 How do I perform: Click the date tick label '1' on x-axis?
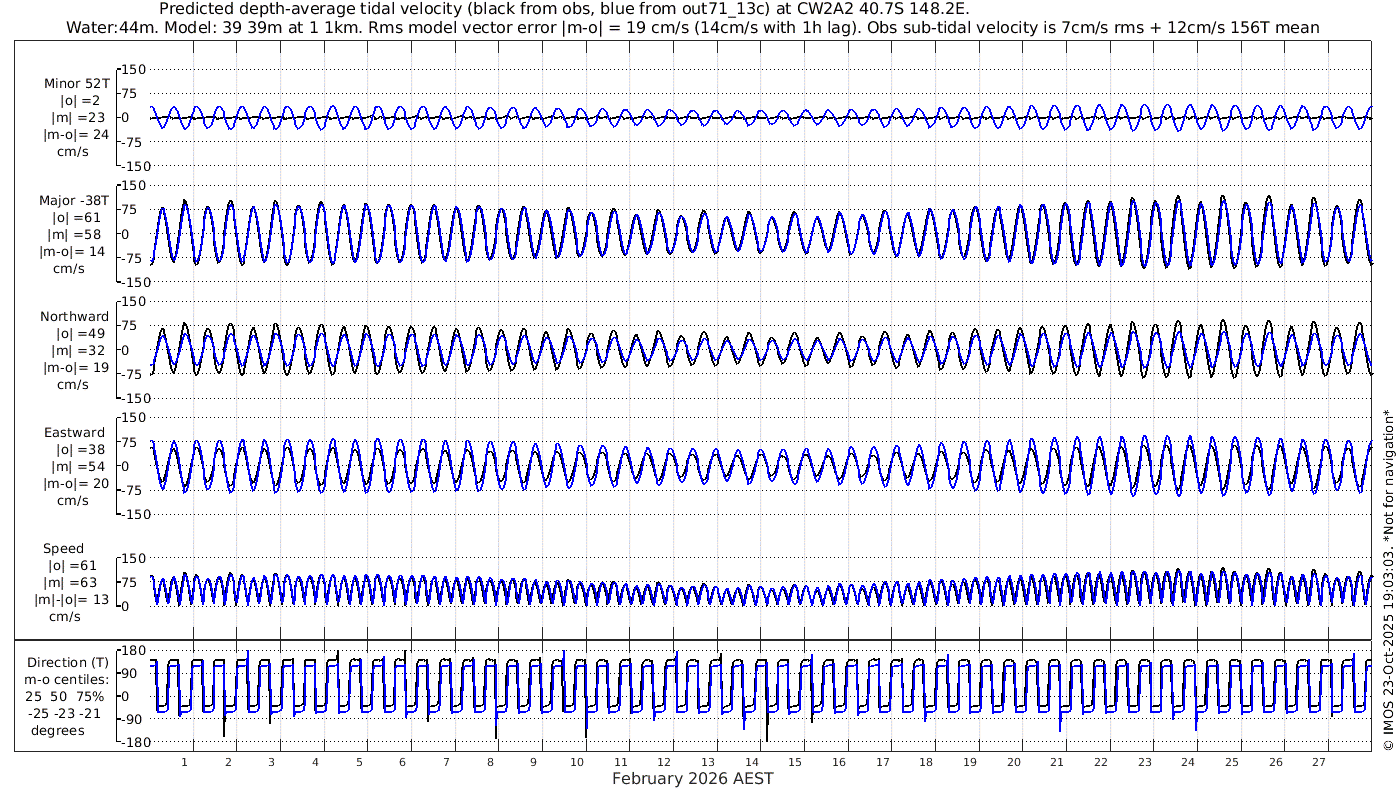(184, 762)
